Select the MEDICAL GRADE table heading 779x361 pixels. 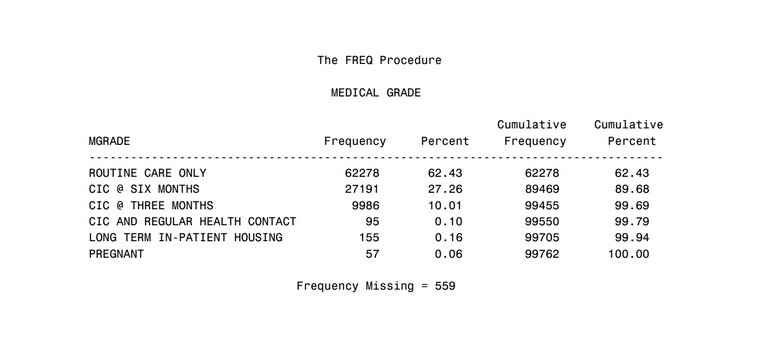(376, 93)
